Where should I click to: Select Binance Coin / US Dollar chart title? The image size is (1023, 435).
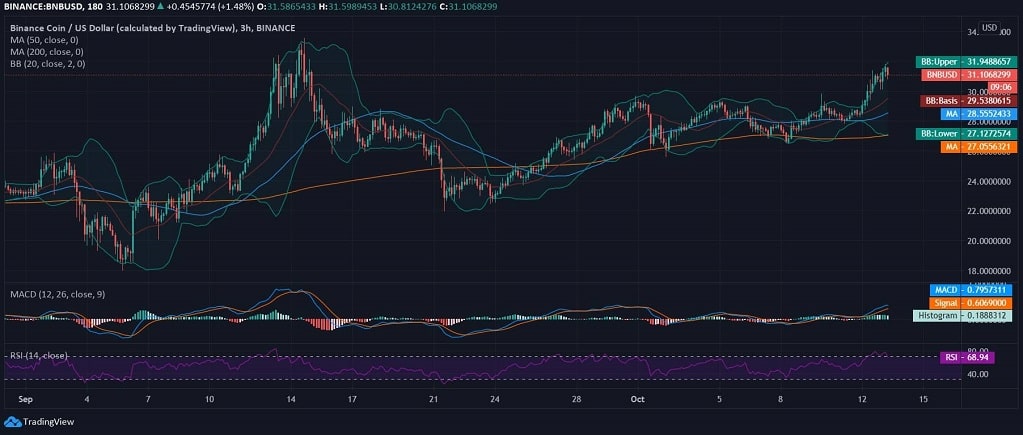152,28
